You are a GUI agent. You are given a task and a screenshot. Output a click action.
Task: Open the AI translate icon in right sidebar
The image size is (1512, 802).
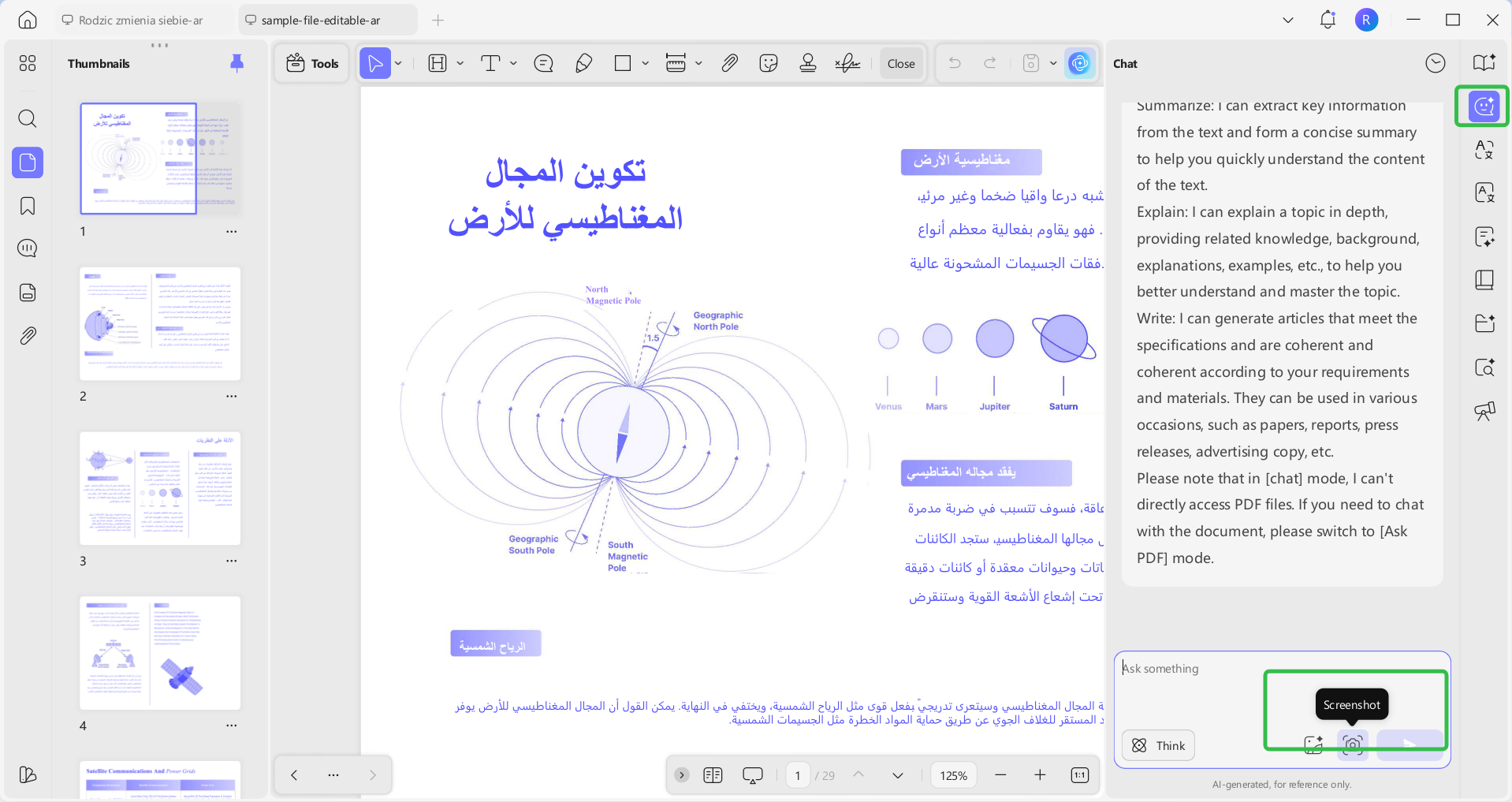pos(1484,149)
